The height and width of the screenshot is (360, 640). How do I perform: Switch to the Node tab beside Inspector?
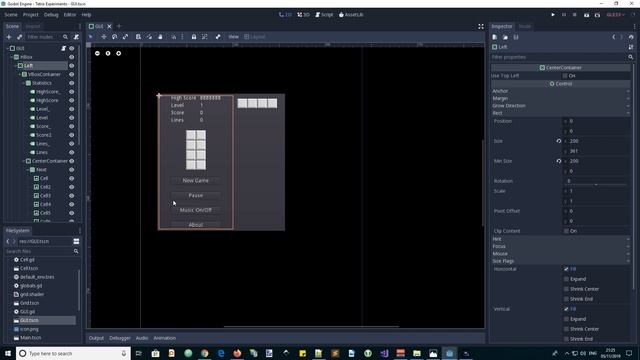click(x=525, y=27)
